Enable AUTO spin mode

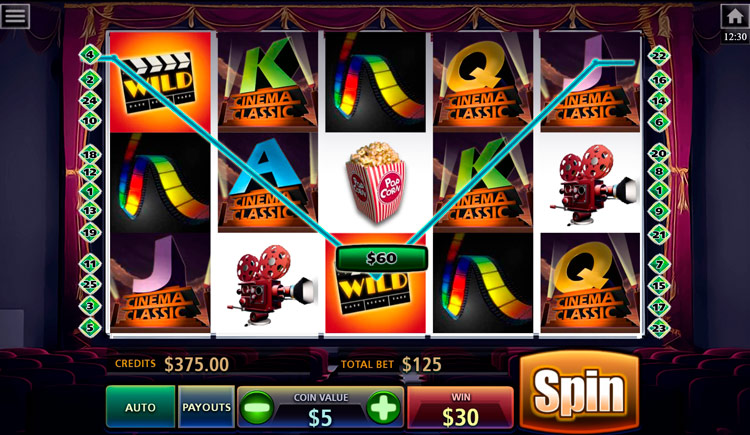pos(140,407)
